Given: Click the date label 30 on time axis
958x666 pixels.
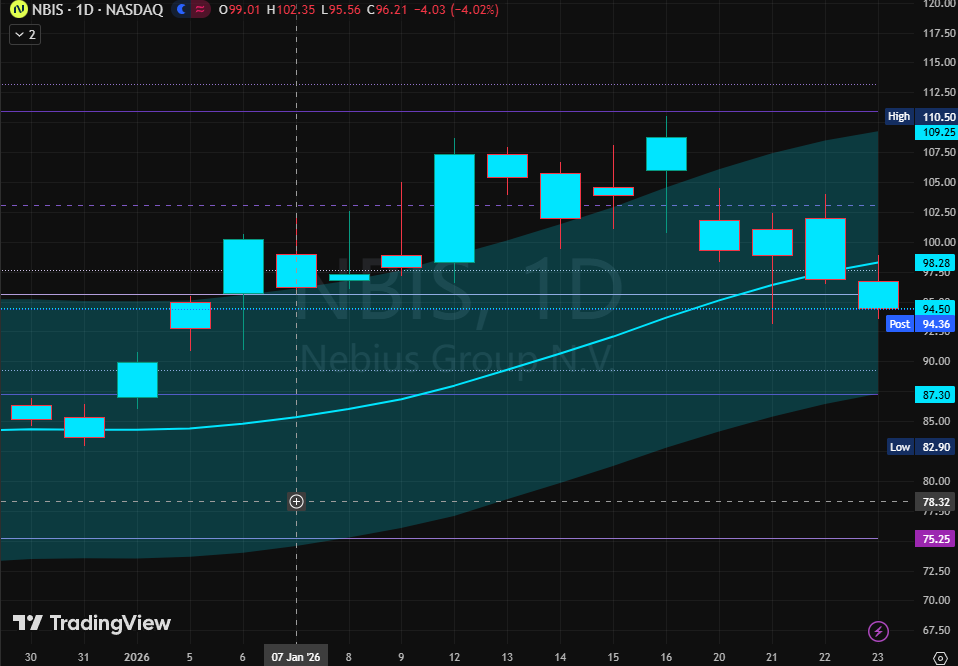Looking at the screenshot, I should pyautogui.click(x=31, y=657).
